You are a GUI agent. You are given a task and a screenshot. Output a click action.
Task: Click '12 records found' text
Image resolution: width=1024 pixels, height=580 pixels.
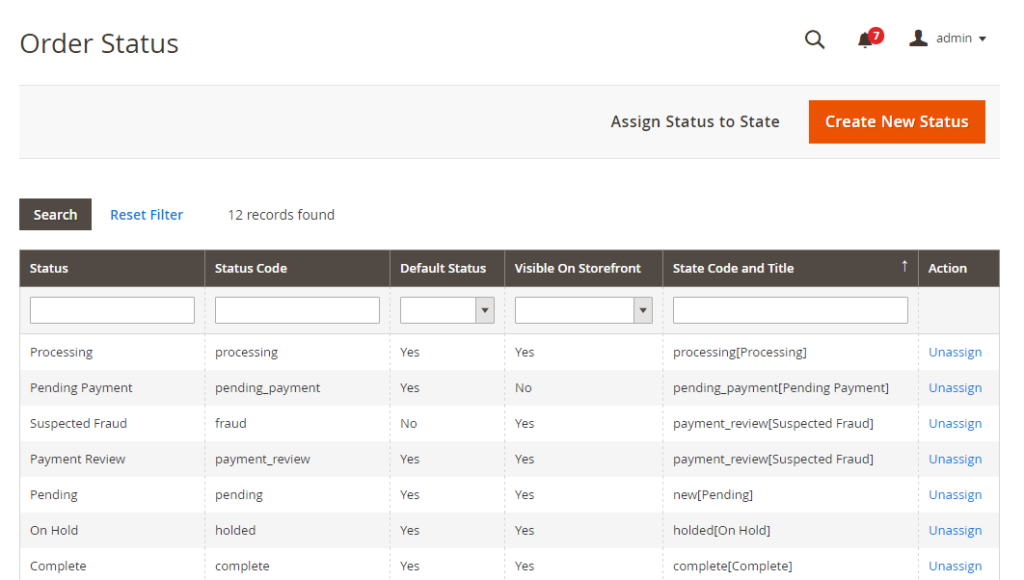click(x=281, y=215)
